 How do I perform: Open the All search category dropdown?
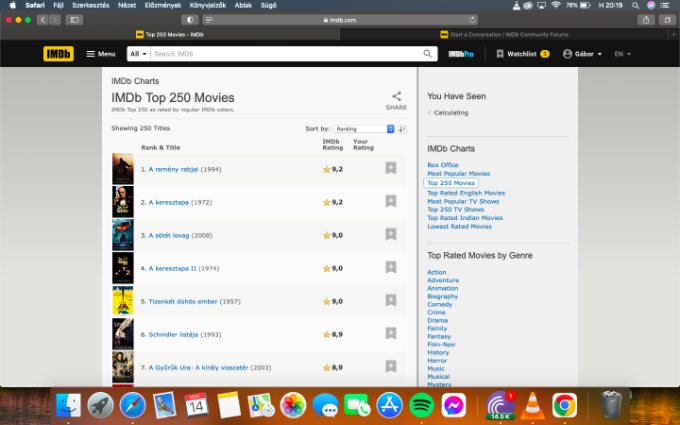point(138,54)
